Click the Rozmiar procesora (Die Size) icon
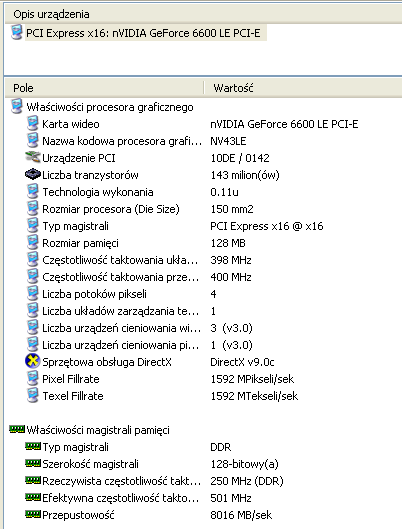The width and height of the screenshot is (402, 529). 32,208
